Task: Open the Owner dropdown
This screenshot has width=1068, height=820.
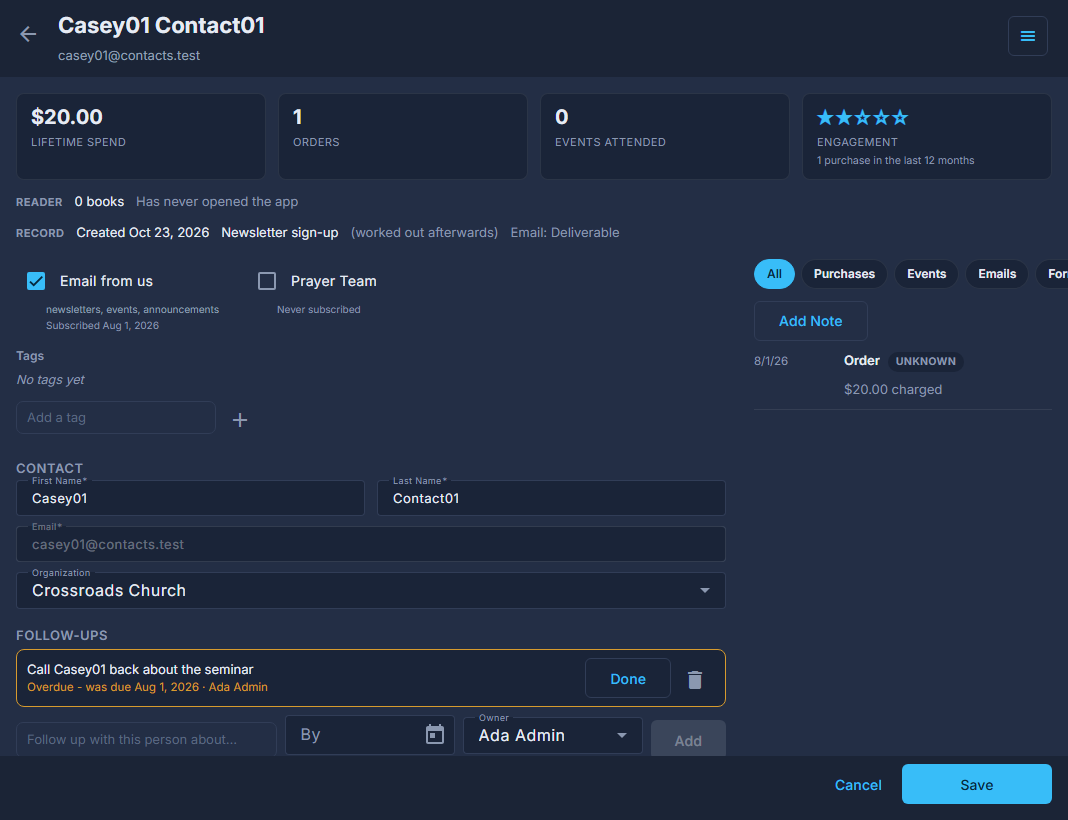Action: (x=552, y=736)
